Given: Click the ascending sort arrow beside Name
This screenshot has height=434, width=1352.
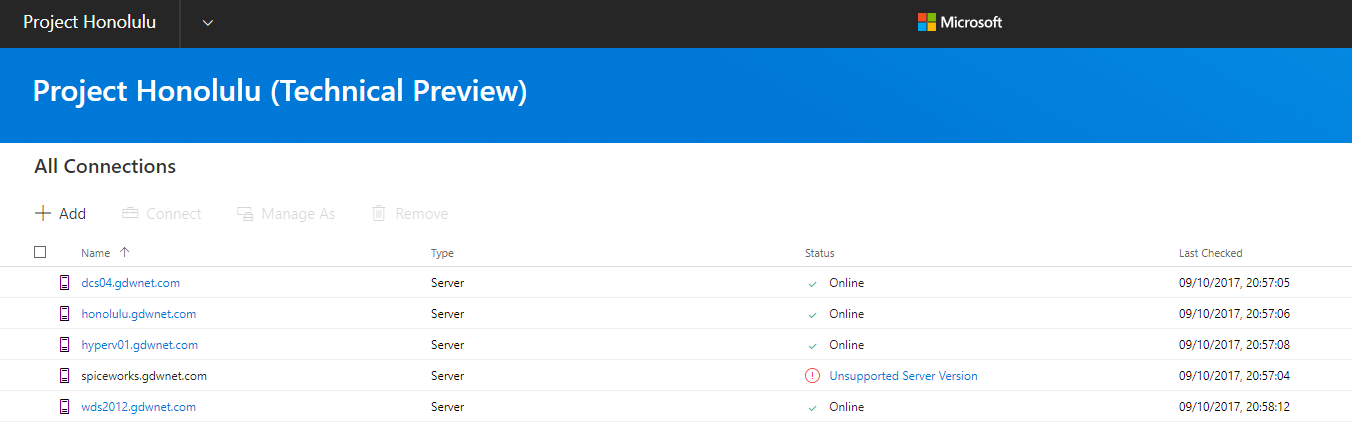Looking at the screenshot, I should click(x=124, y=253).
